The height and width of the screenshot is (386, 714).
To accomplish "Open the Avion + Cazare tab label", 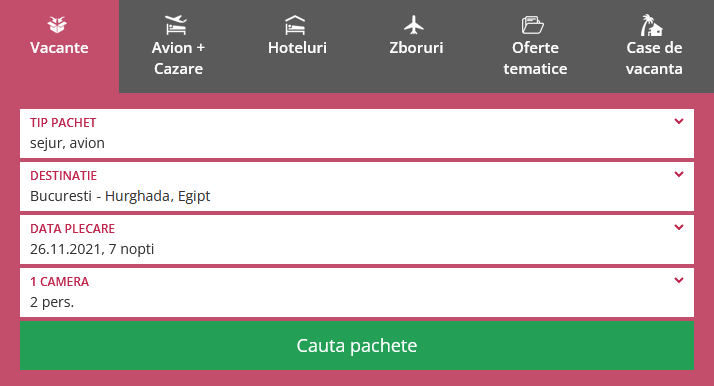I will point(178,58).
